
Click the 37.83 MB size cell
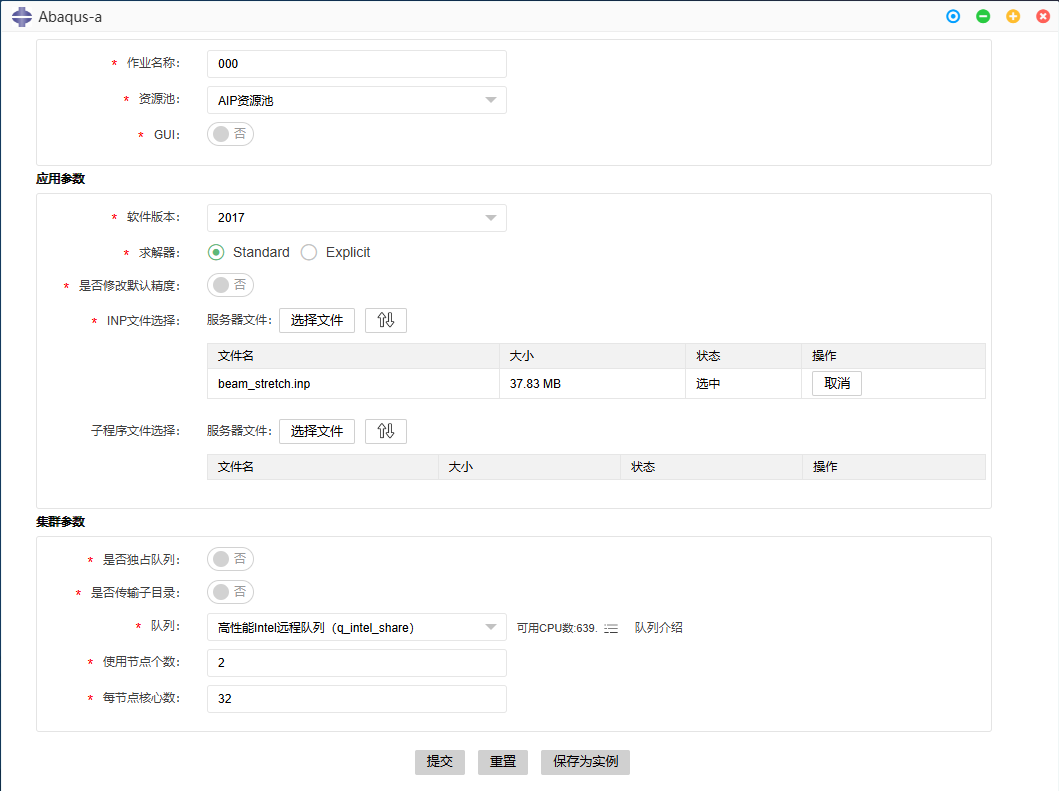pyautogui.click(x=592, y=384)
